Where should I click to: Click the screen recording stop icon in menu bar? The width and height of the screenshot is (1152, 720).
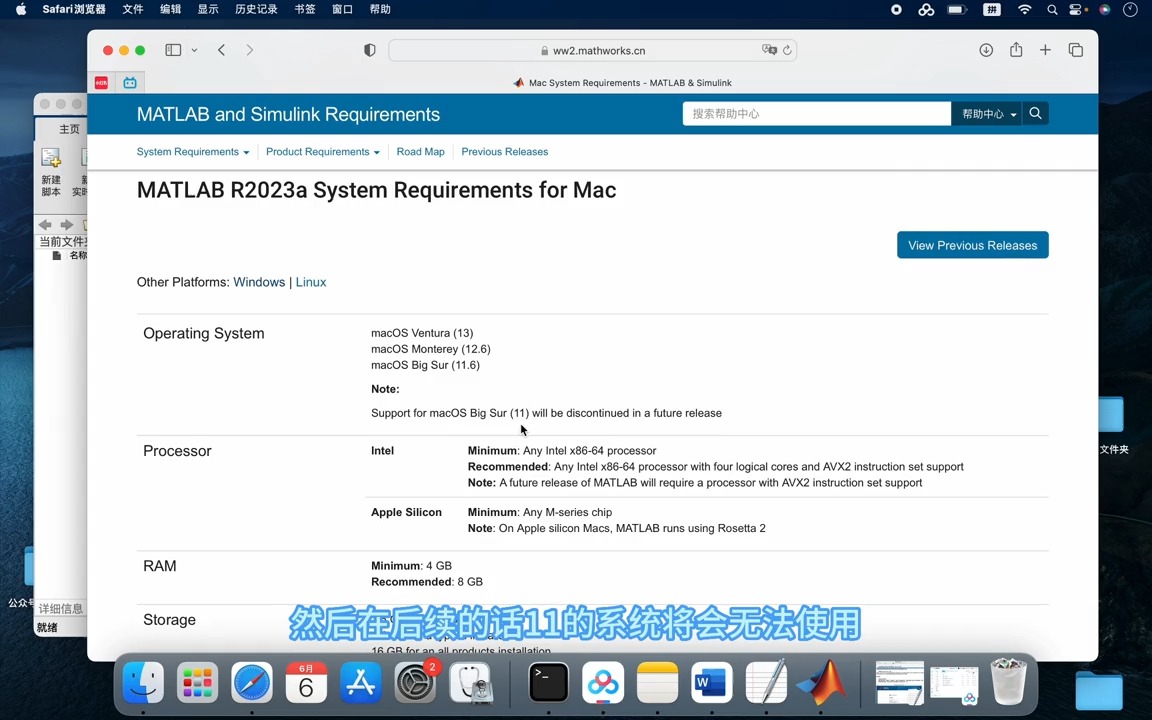pos(896,10)
